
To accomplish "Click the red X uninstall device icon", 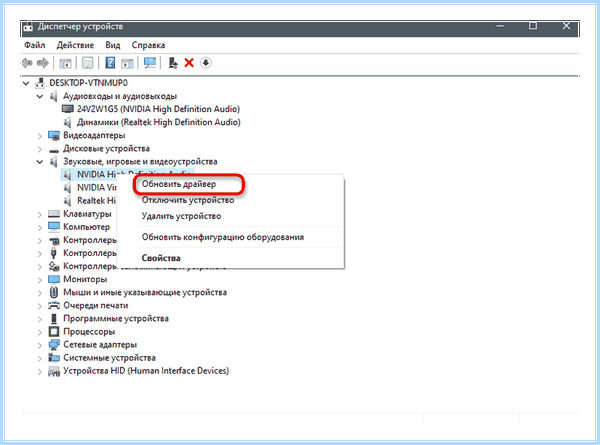I will click(189, 63).
